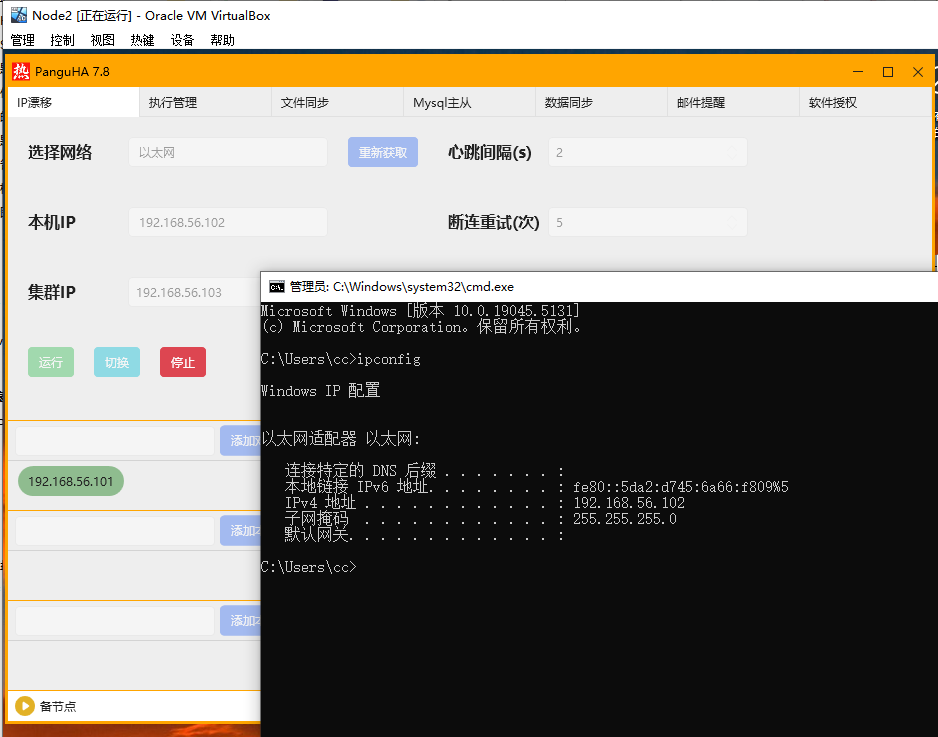
Task: Click inside the 本机IP input field
Action: (227, 222)
